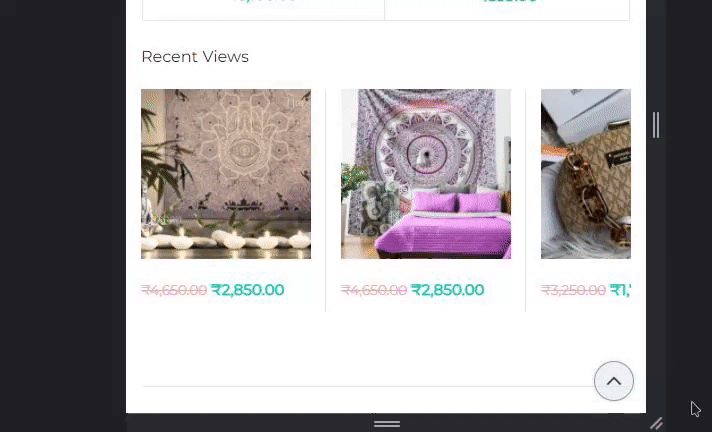Click the first product's ₹2,850.00 sale price
712x432 pixels.
pyautogui.click(x=248, y=290)
